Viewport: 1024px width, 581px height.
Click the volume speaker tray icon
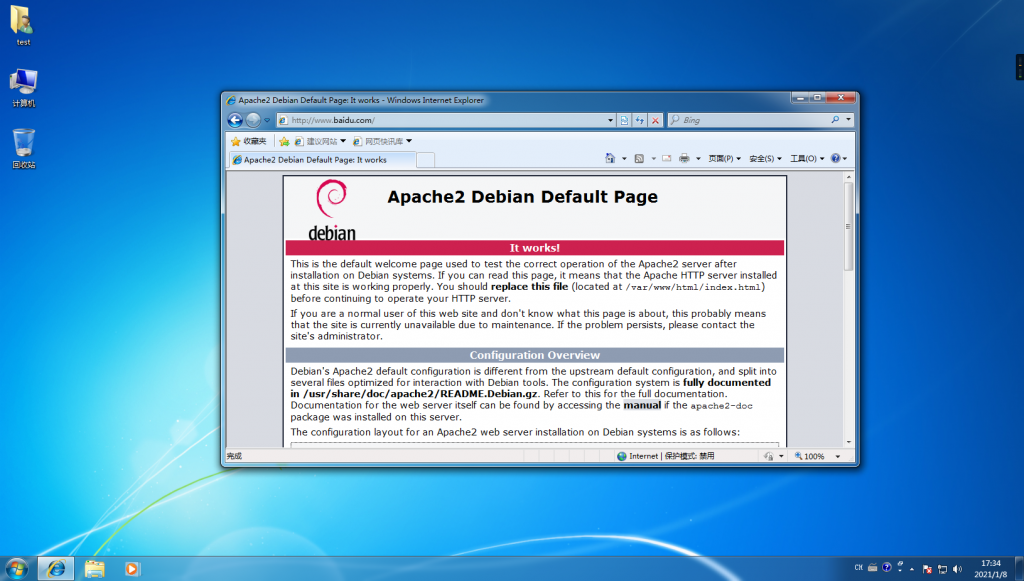[957, 569]
